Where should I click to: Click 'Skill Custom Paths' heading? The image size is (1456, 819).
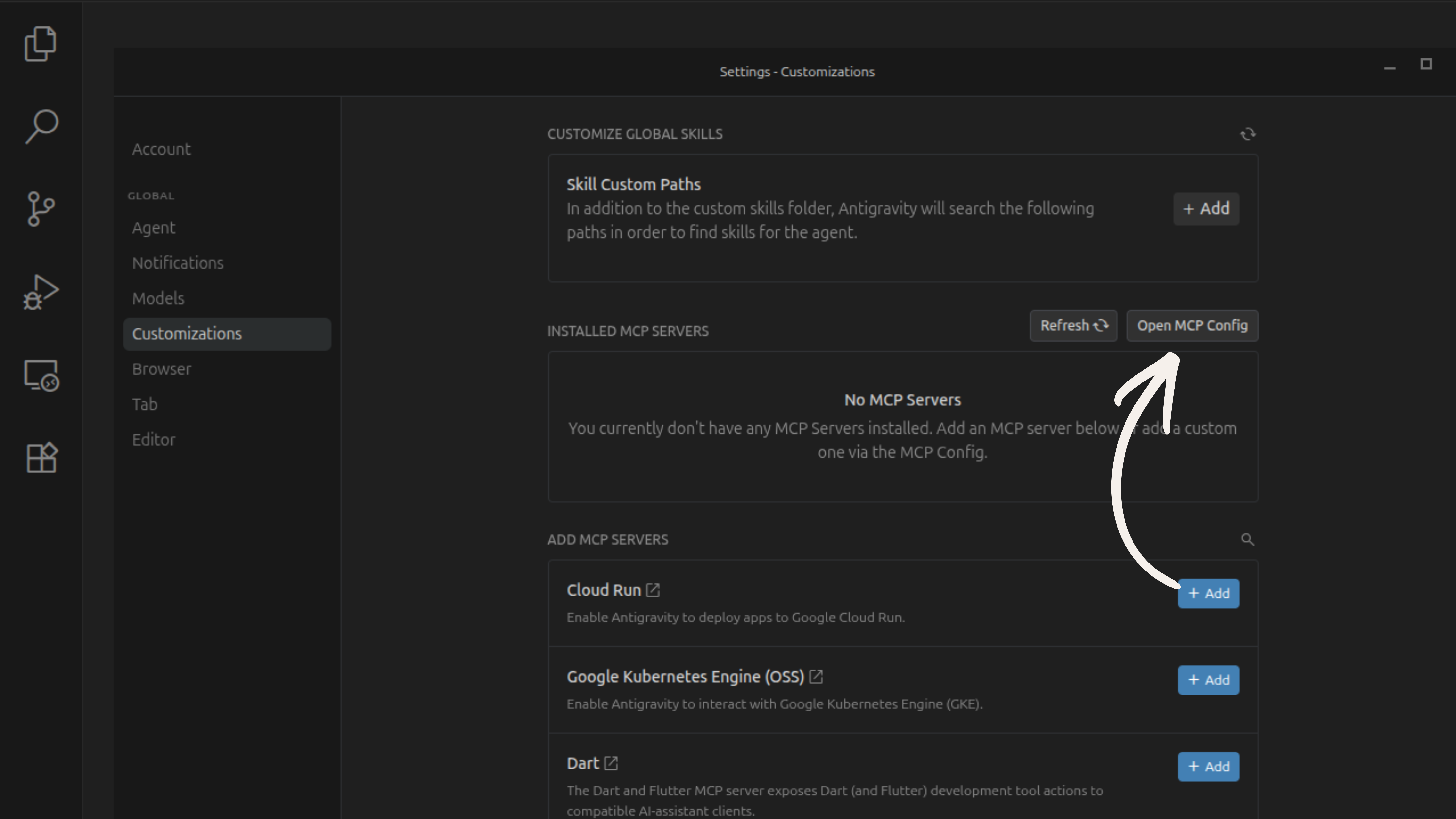[634, 185]
